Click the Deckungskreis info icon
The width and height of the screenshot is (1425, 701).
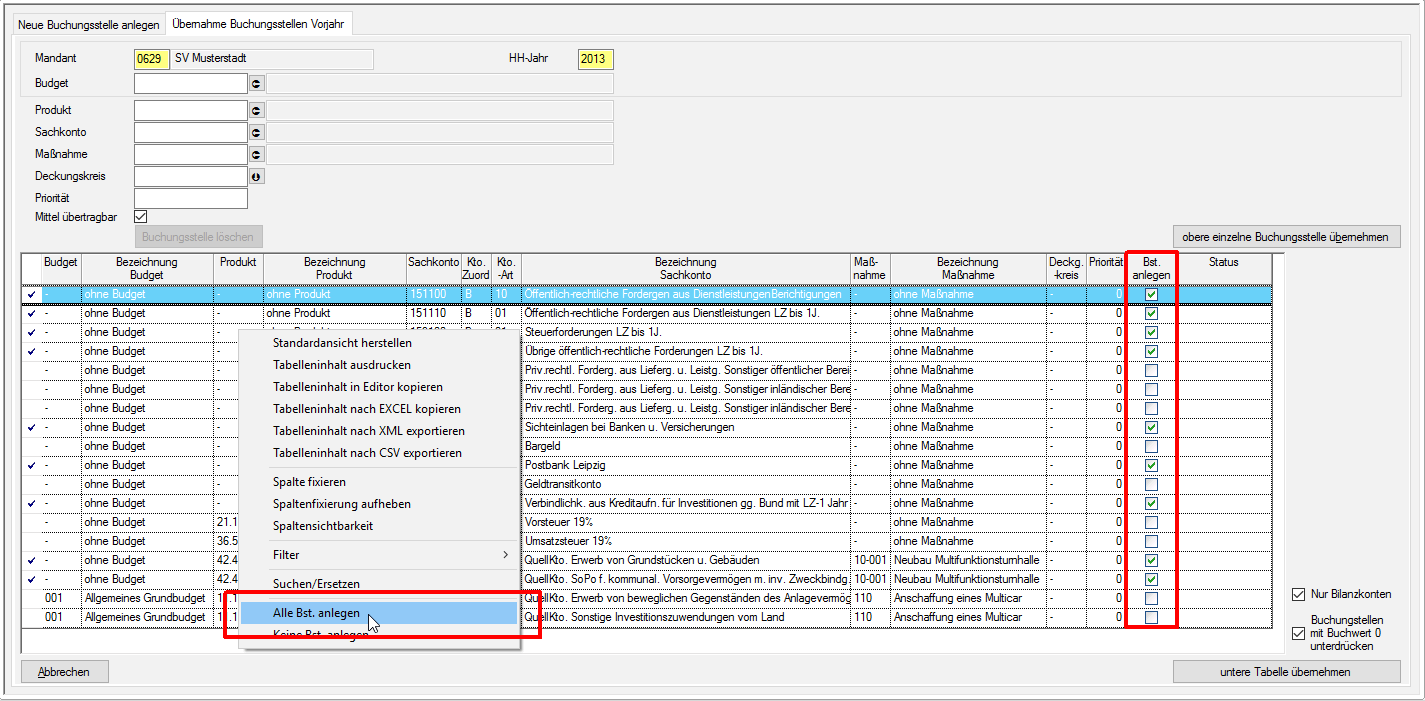coord(256,177)
